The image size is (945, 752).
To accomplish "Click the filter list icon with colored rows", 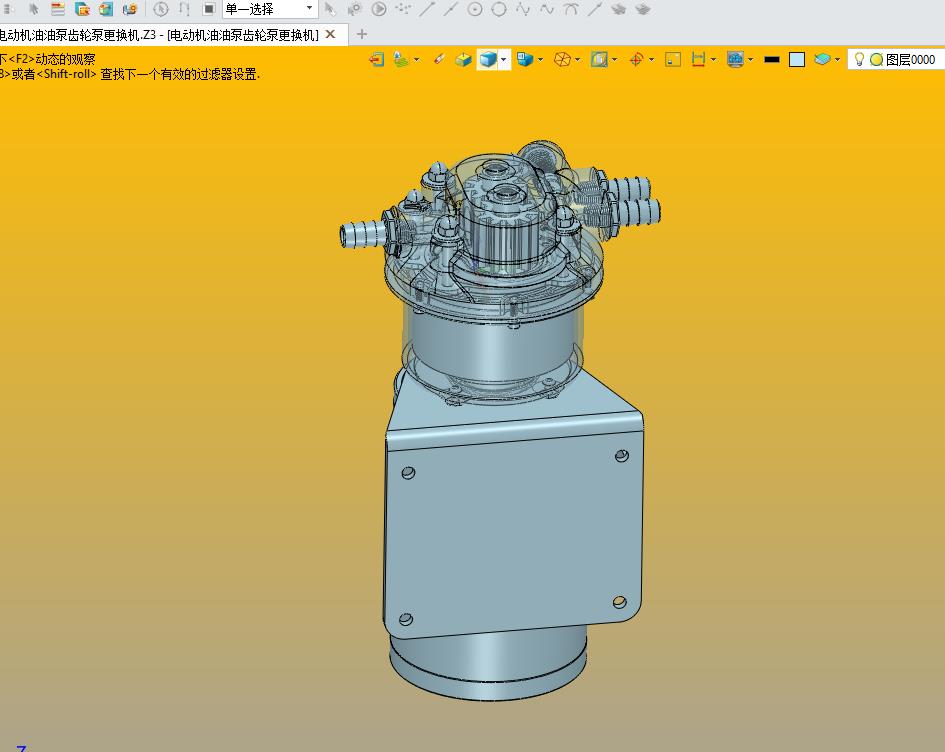I will click(x=58, y=9).
